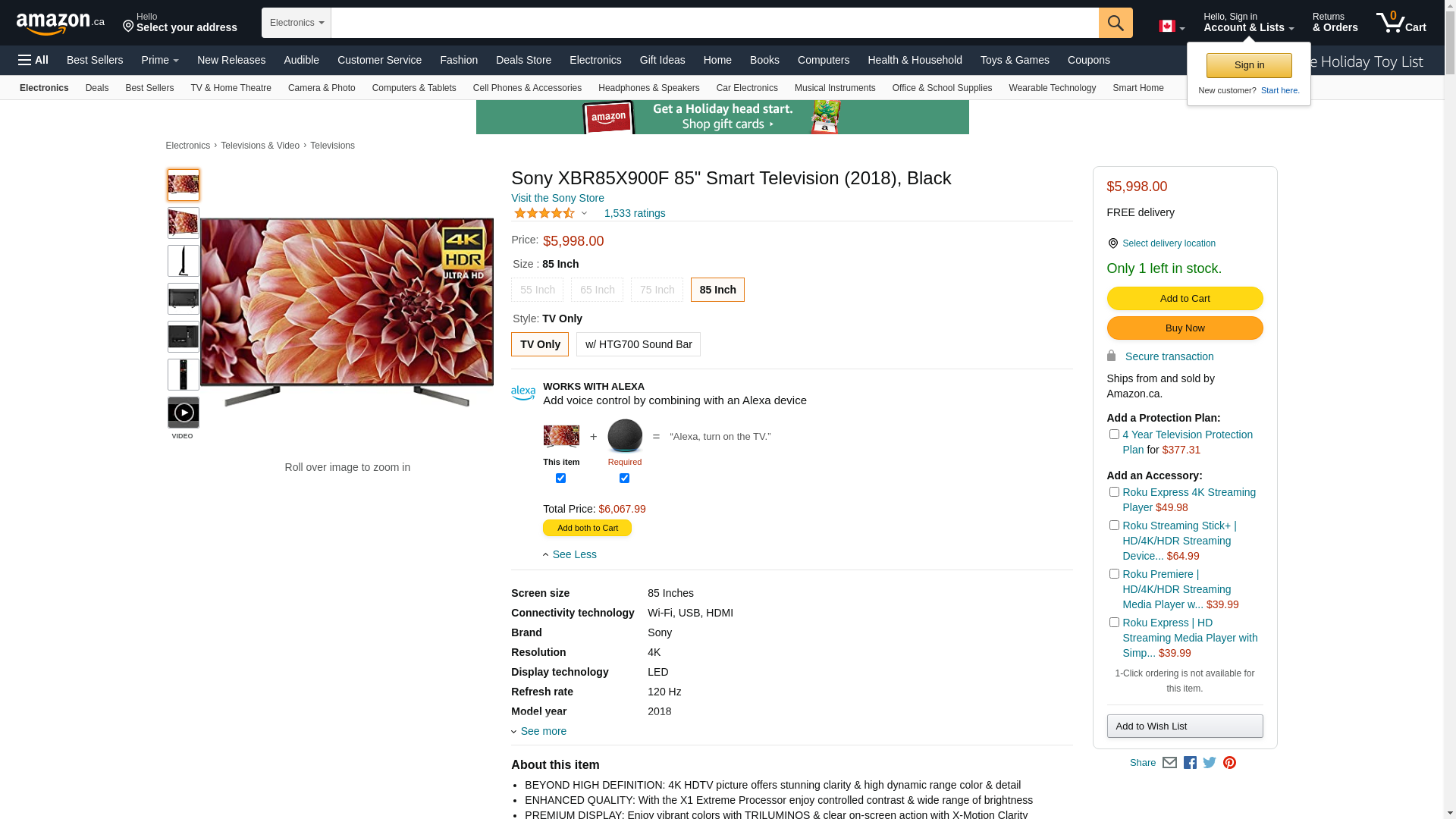
Task: Click the Add to Cart button
Action: click(x=1184, y=299)
